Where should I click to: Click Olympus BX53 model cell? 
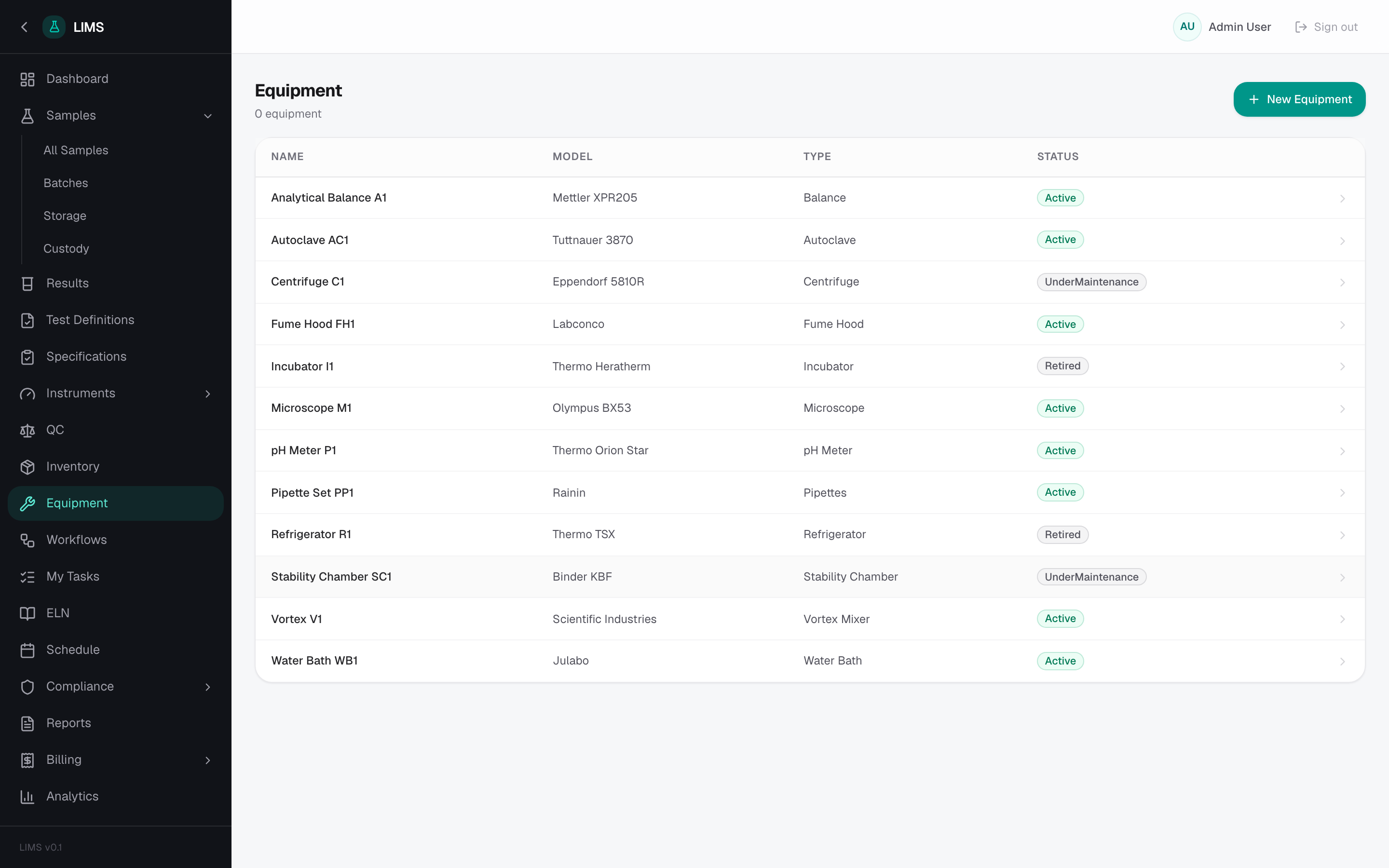(x=592, y=408)
